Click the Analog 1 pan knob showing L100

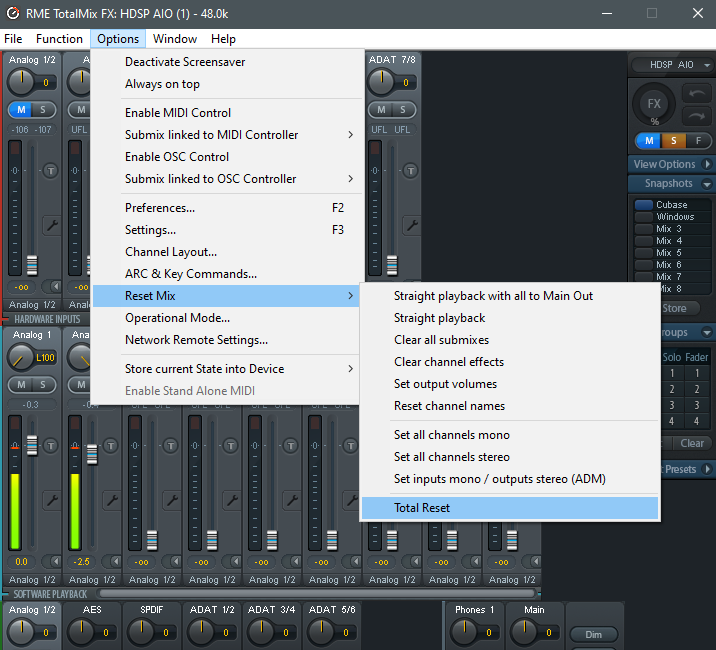[21, 358]
